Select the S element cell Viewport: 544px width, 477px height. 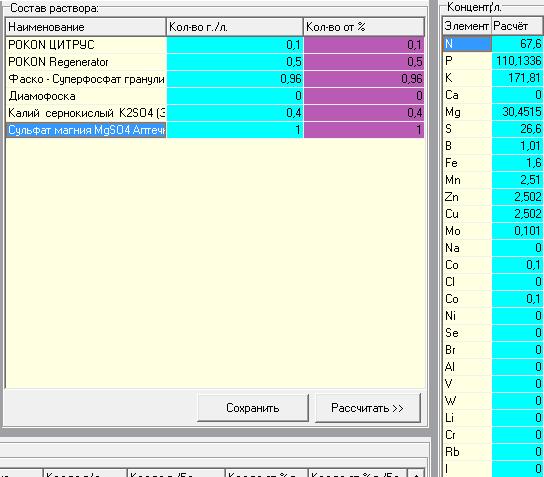pos(467,129)
